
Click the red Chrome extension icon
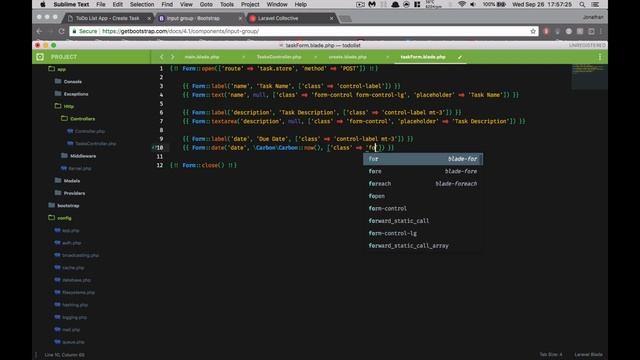[546, 31]
